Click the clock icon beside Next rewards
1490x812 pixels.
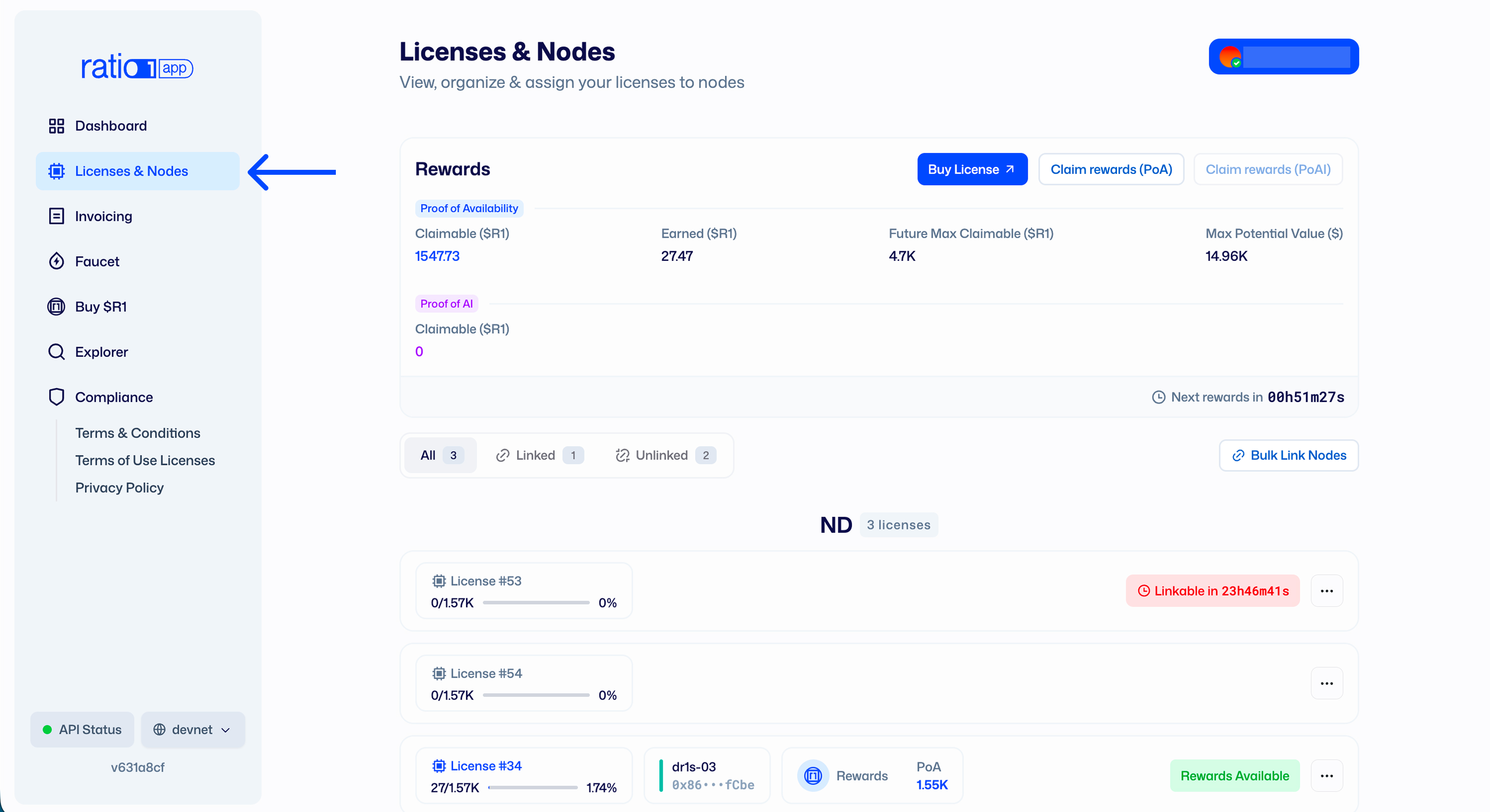[x=1159, y=397]
